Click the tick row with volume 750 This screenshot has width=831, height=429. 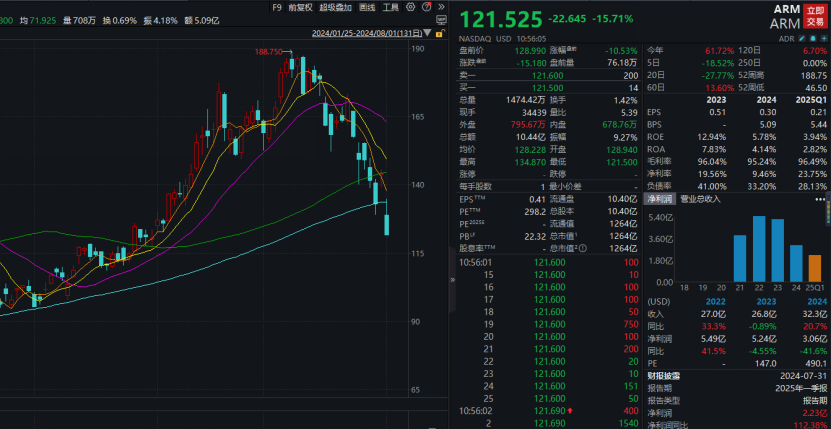tap(548, 324)
